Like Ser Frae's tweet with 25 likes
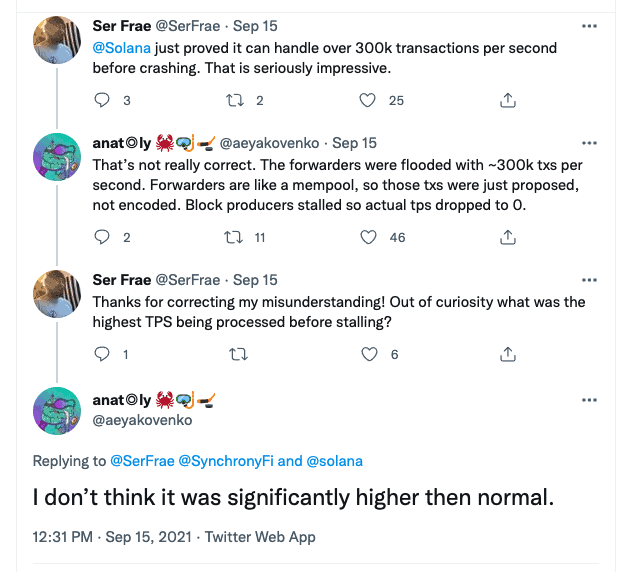This screenshot has height=572, width=626. pos(368,100)
